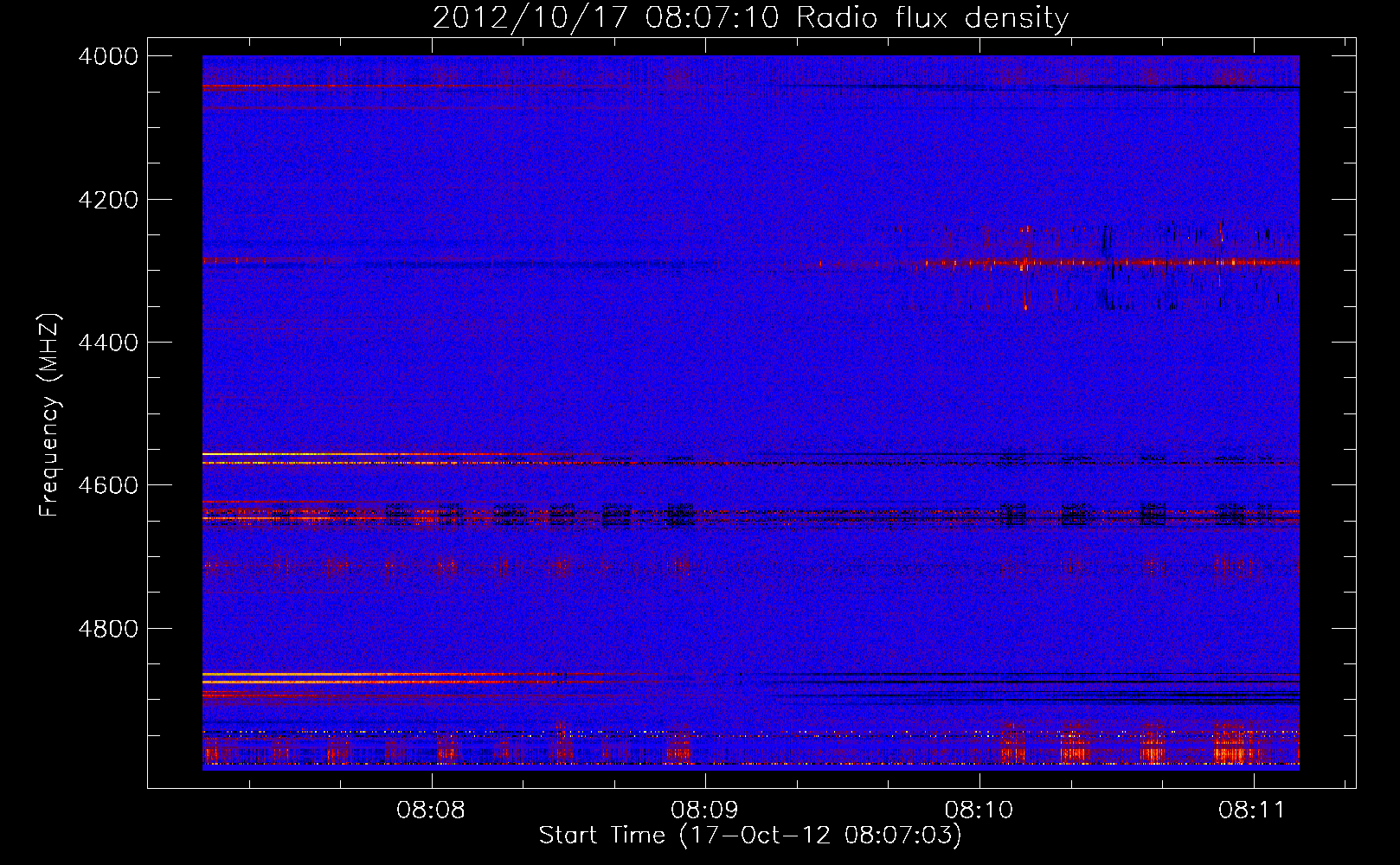Viewport: 1400px width, 865px height.
Task: Click the "Frequency (MHZ)" axis label
Action: (x=50, y=414)
